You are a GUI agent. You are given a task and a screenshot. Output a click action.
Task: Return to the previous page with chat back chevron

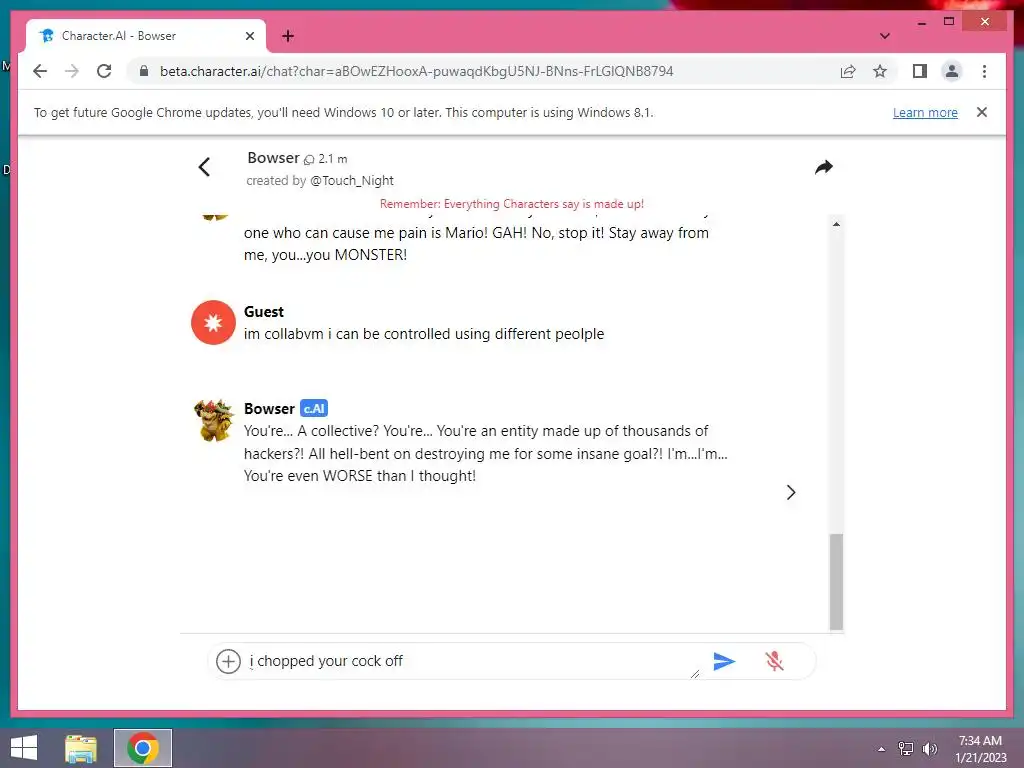coord(204,167)
